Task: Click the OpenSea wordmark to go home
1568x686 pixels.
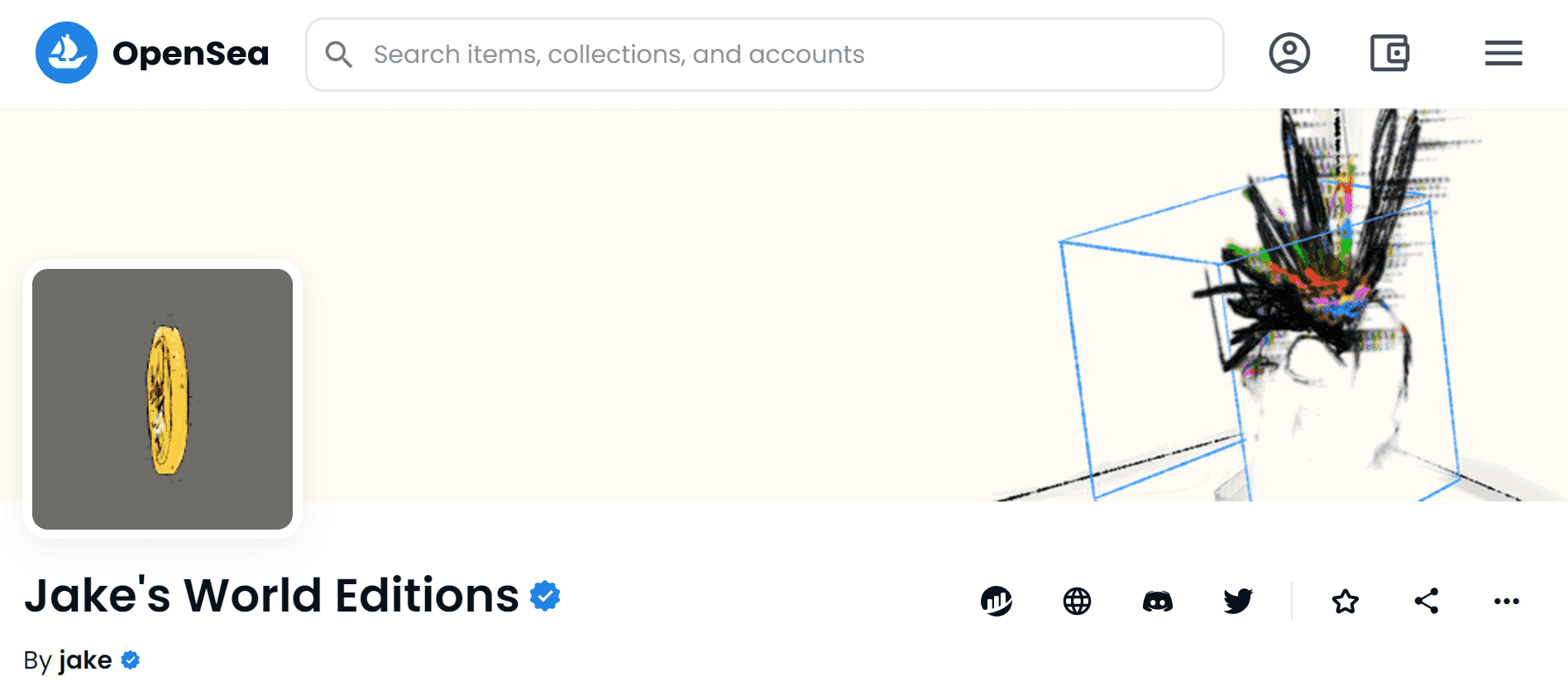Action: point(191,52)
